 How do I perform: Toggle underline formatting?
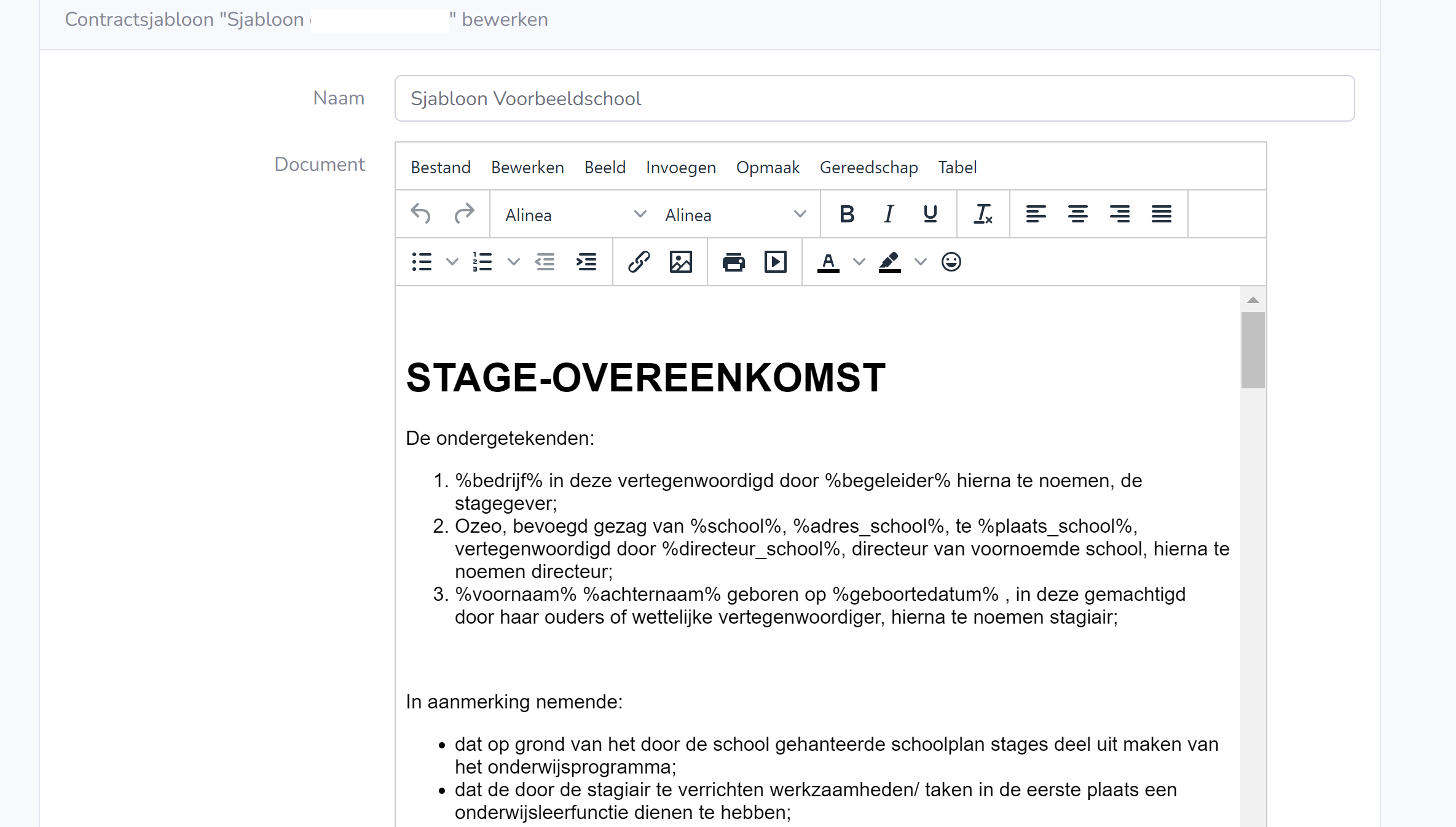pos(930,214)
